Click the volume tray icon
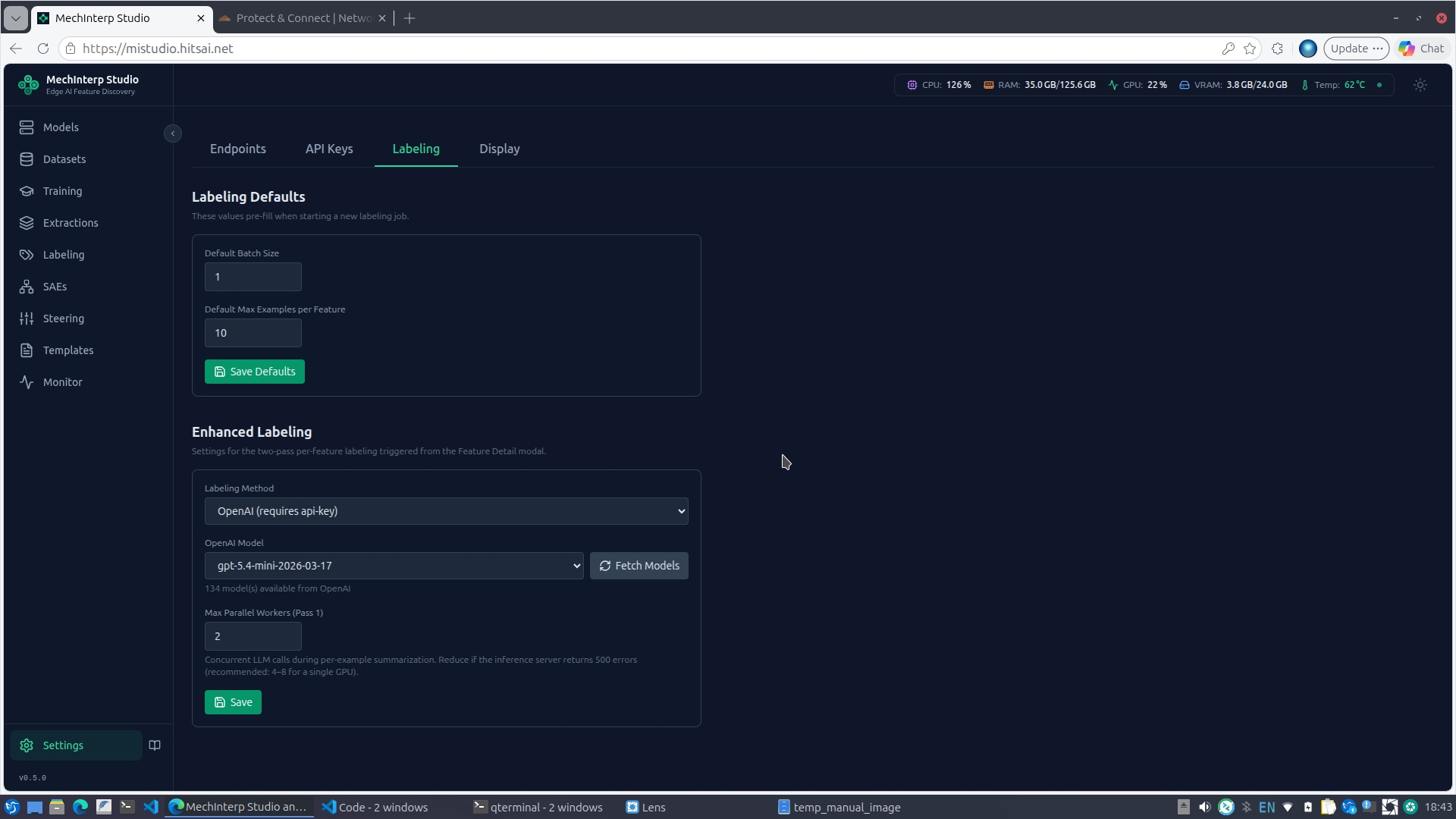The image size is (1456, 819). (x=1204, y=808)
